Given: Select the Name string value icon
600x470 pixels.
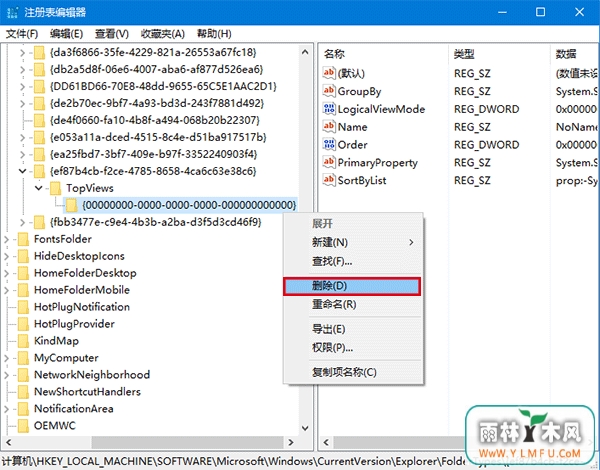Looking at the screenshot, I should tap(329, 126).
